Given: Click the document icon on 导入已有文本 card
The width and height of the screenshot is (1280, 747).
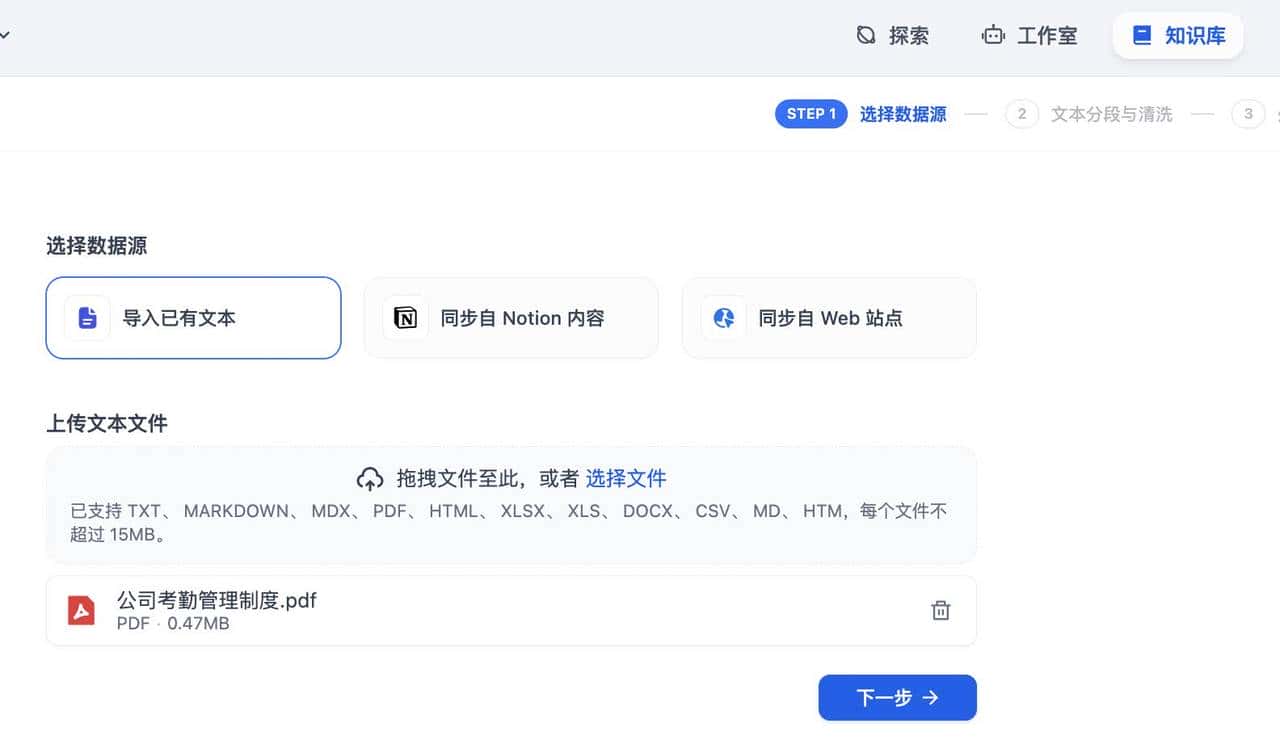Looking at the screenshot, I should [x=86, y=318].
